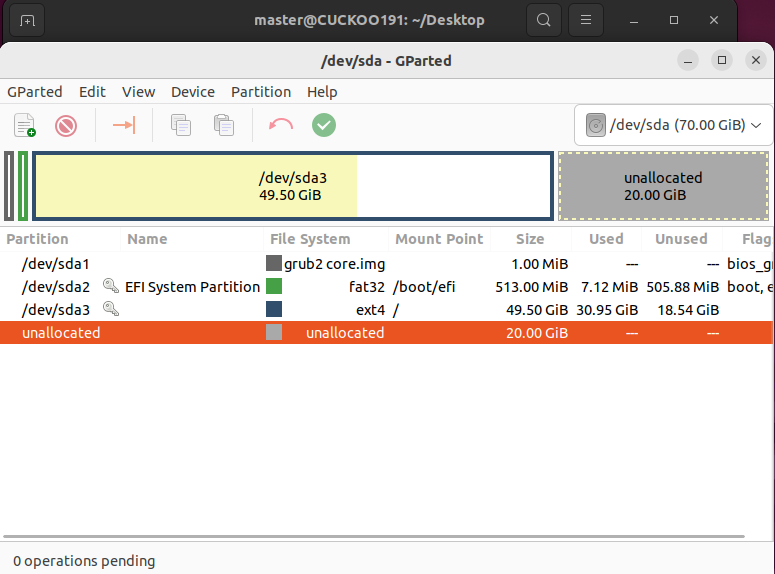Image resolution: width=775 pixels, height=574 pixels.
Task: Maximize the GParted window
Action: [722, 60]
